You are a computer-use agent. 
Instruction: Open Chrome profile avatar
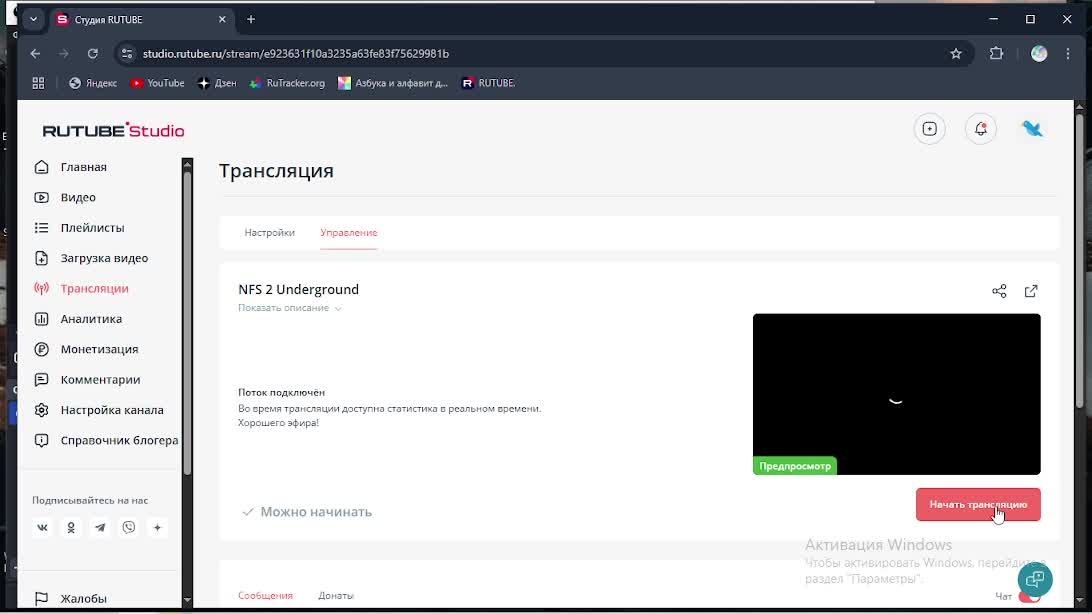coord(1039,54)
